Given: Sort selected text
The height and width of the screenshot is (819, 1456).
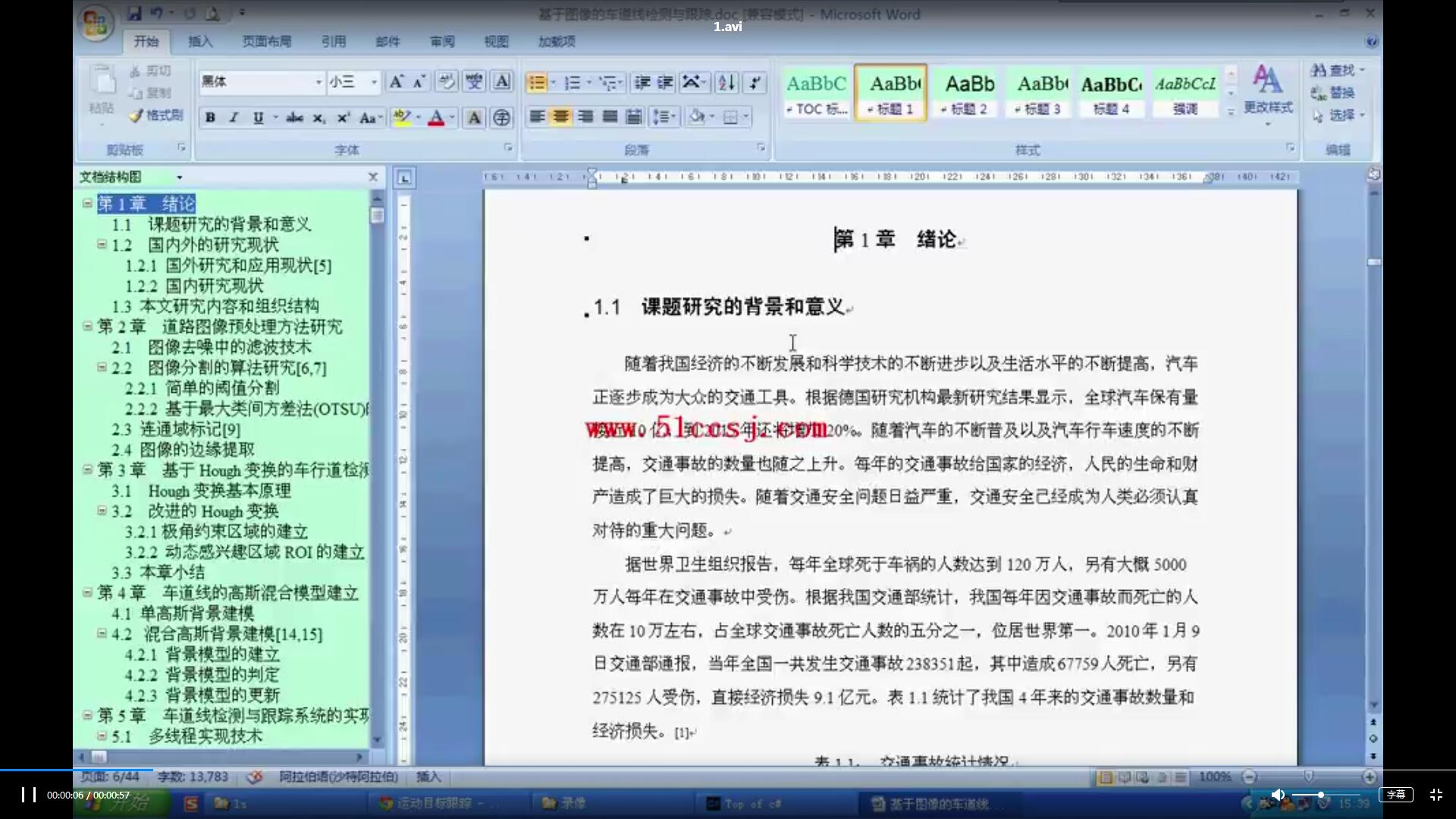Looking at the screenshot, I should [x=726, y=83].
